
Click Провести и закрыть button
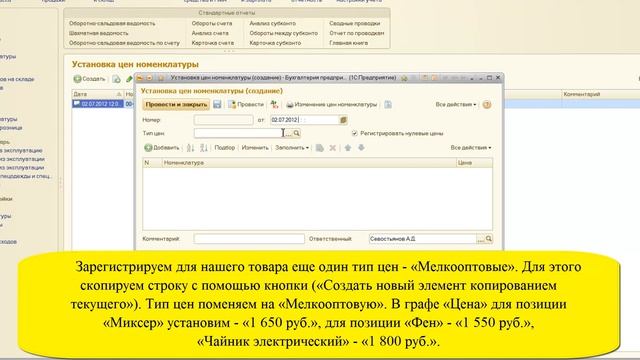click(x=176, y=104)
